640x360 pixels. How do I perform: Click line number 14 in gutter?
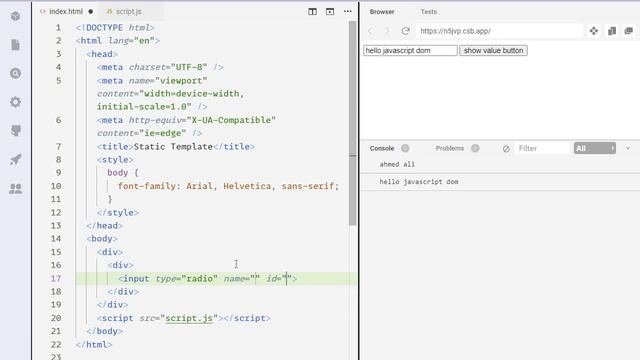tap(56, 238)
